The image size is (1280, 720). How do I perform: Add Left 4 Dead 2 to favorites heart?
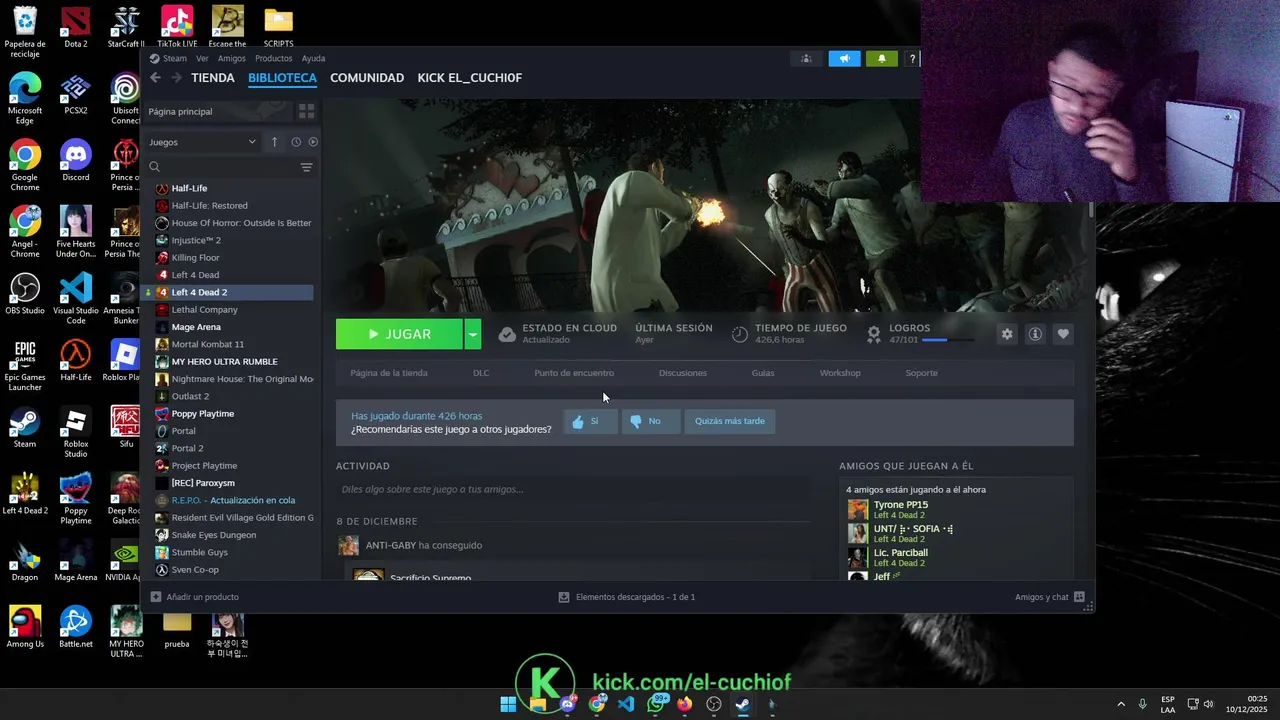tap(1063, 334)
